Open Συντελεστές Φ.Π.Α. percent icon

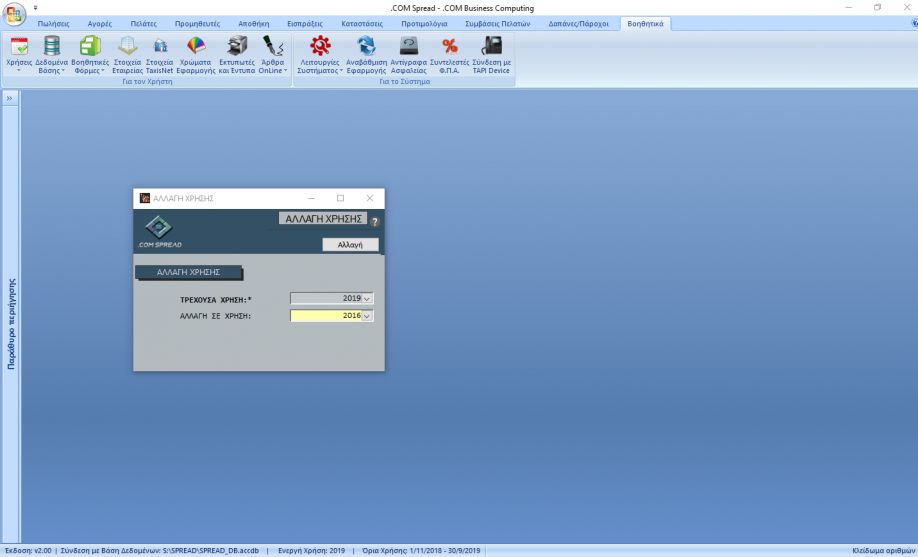[x=449, y=46]
